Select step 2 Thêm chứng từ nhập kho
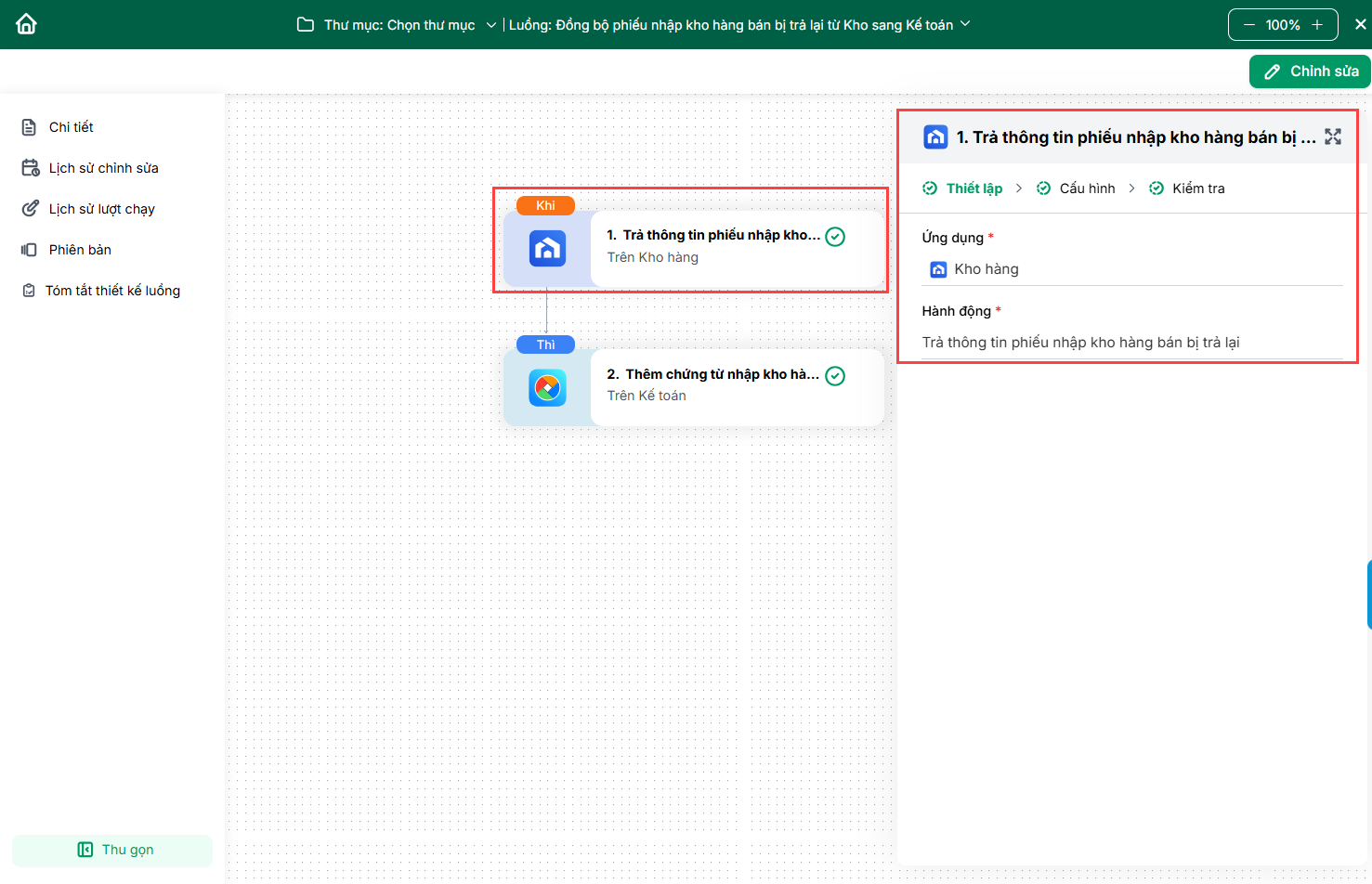This screenshot has width=1372, height=884. pyautogui.click(x=712, y=375)
